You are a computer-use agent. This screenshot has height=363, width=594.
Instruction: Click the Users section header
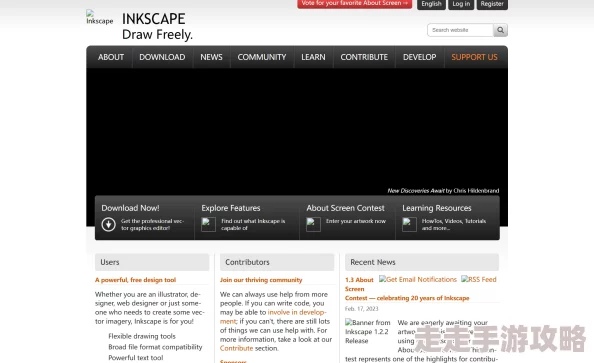coord(152,262)
